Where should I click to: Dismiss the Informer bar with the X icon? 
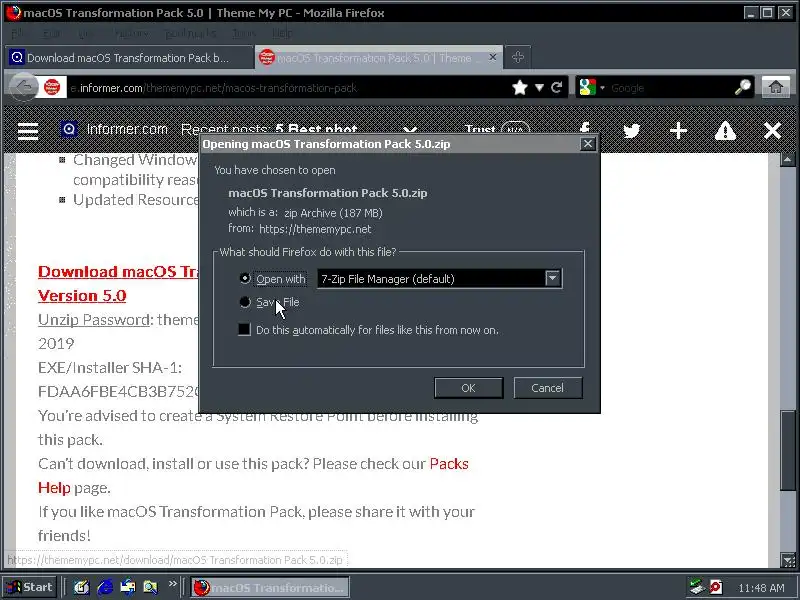click(772, 131)
